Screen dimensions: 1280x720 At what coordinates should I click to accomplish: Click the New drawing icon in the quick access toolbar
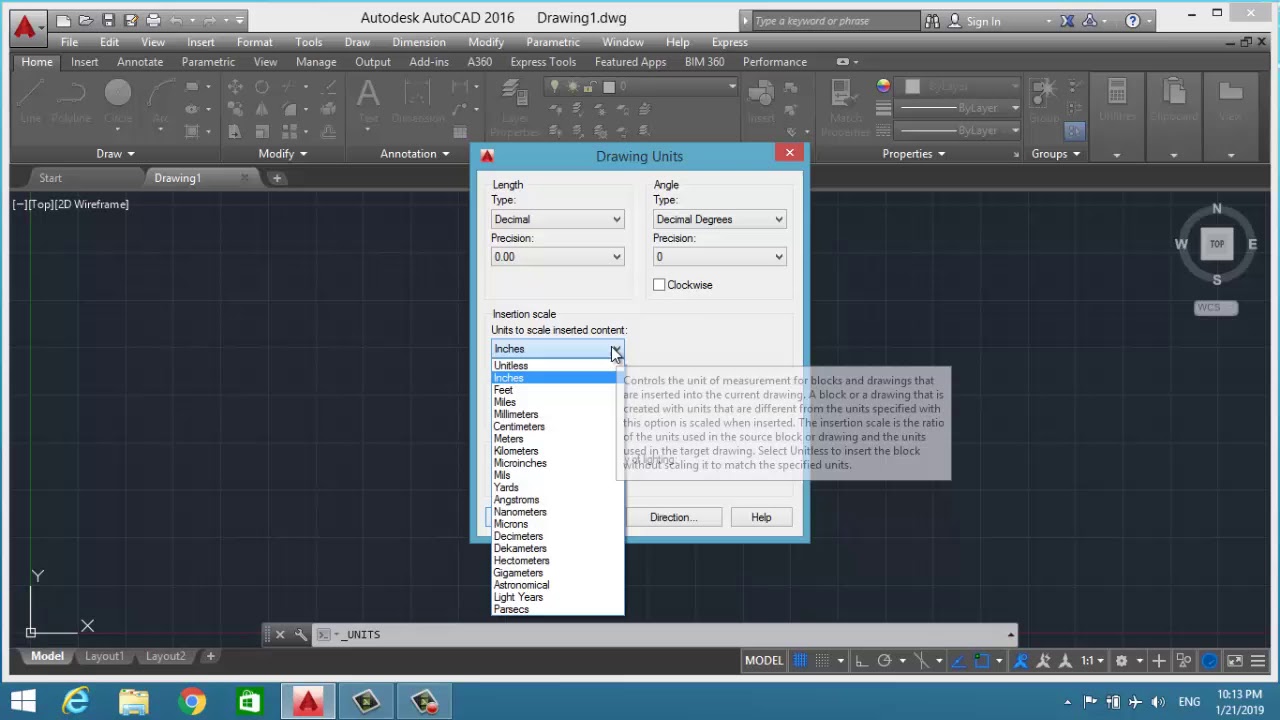64,20
